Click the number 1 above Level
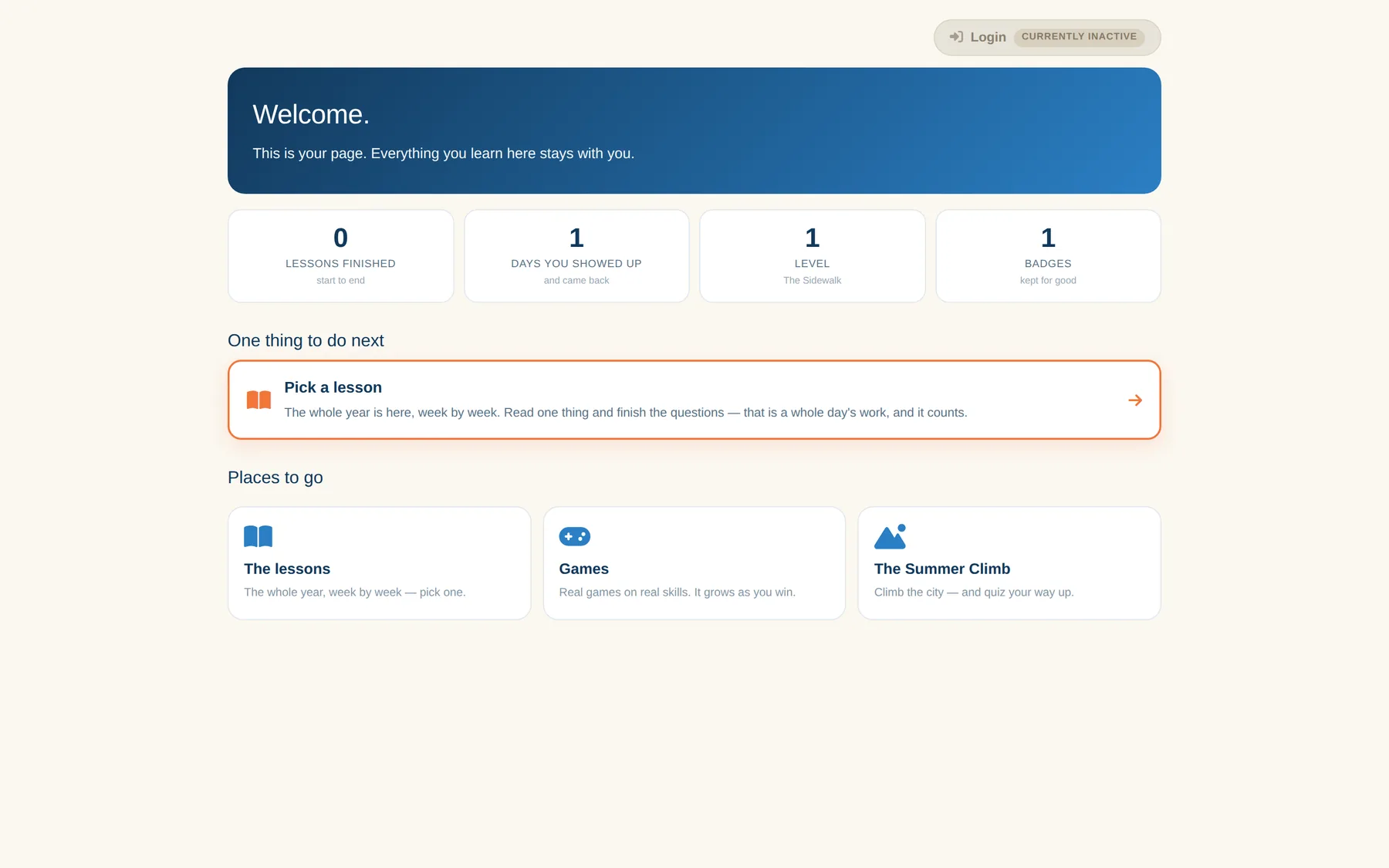 812,238
